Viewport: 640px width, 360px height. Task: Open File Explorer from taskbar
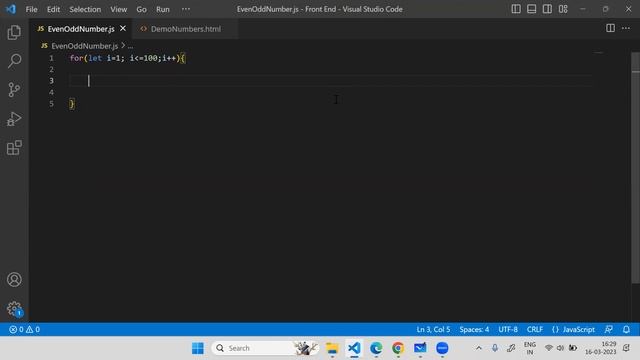pyautogui.click(x=332, y=348)
